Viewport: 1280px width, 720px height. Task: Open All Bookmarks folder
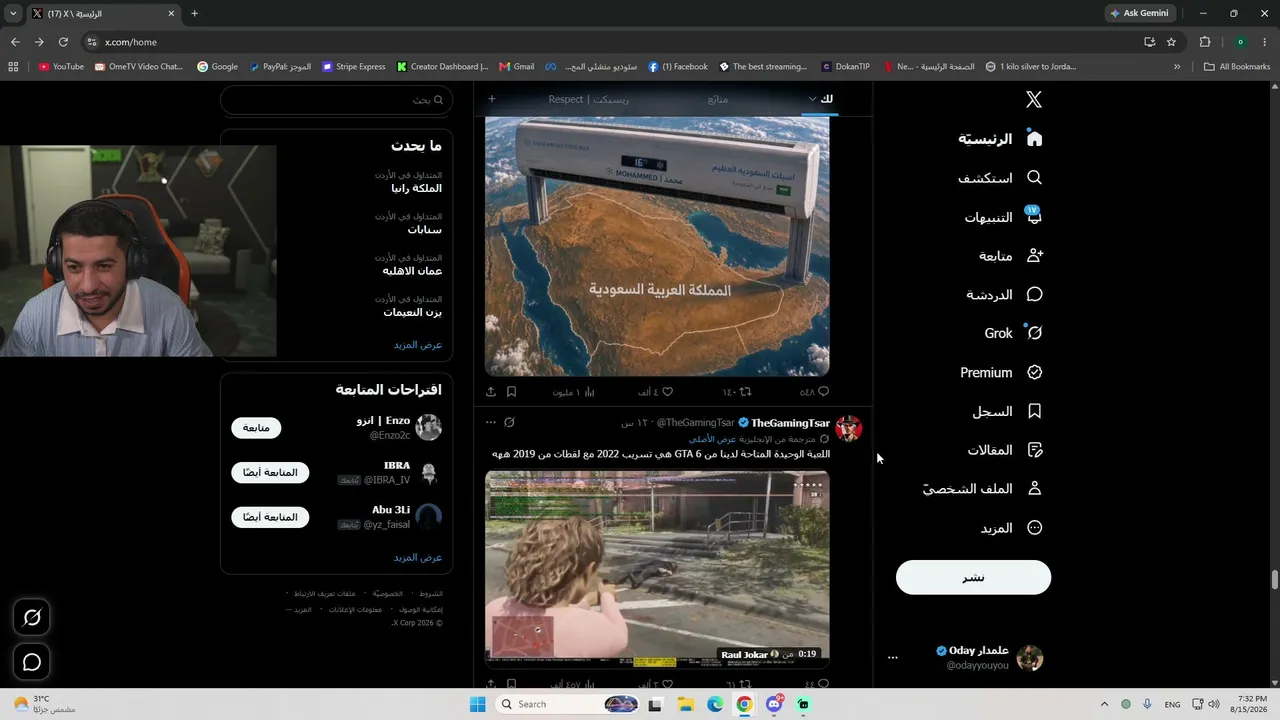coord(1237,67)
